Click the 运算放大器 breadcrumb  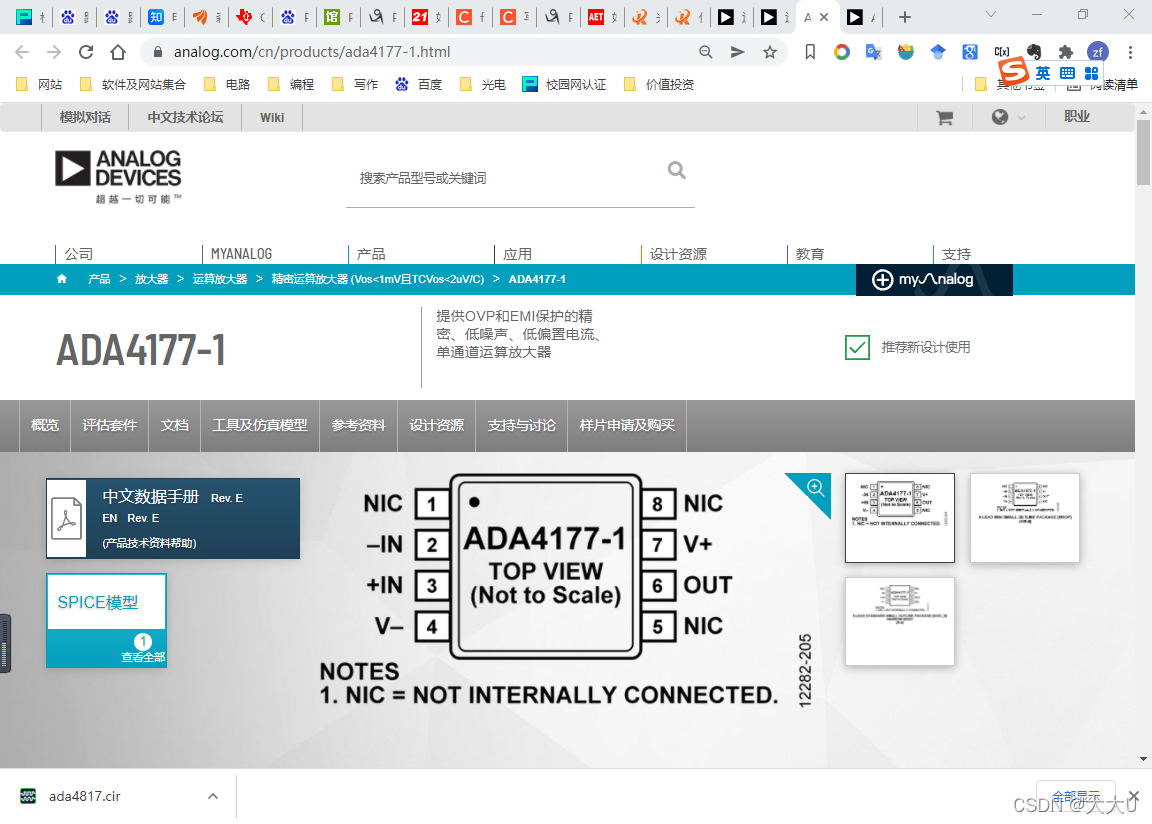(220, 279)
